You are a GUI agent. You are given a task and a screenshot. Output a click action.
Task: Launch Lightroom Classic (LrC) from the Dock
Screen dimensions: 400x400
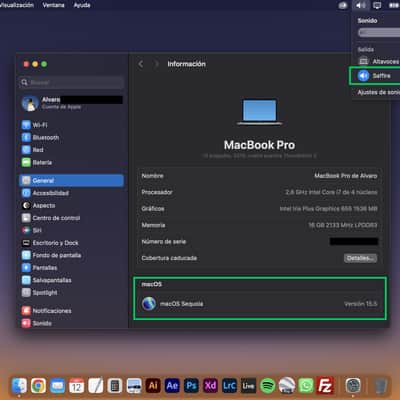[x=229, y=386]
